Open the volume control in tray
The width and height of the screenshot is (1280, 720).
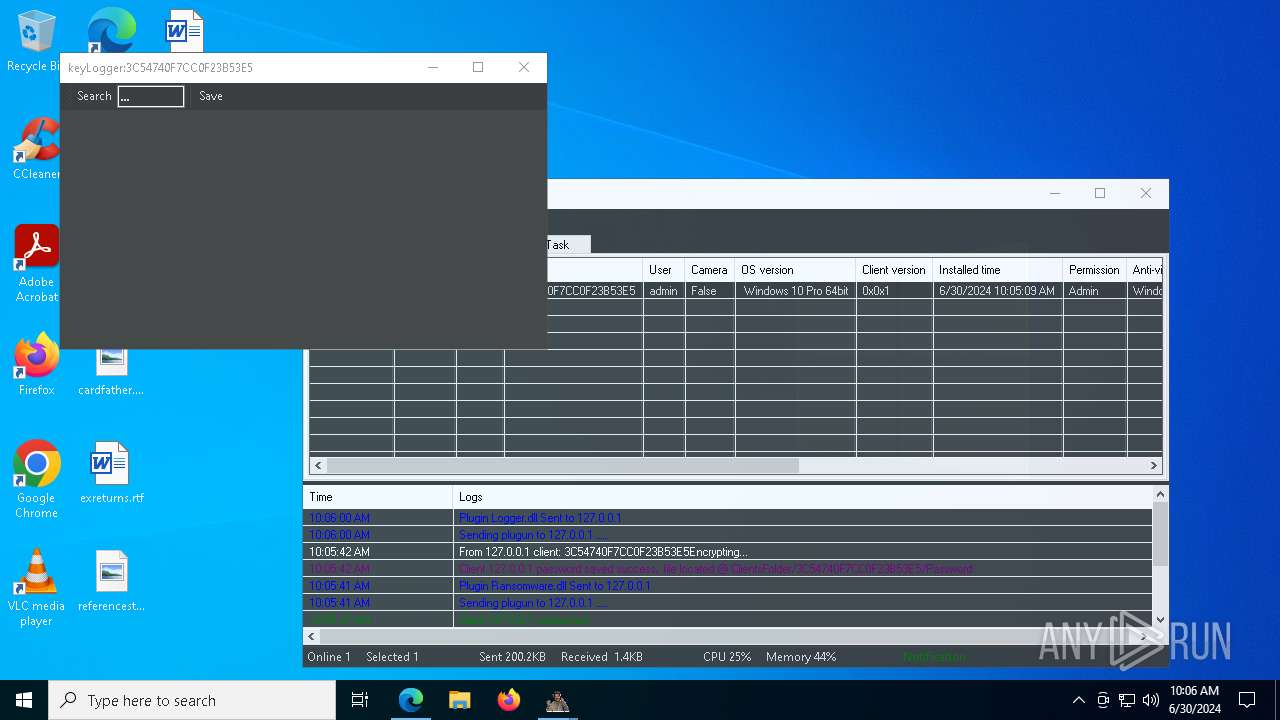point(1151,700)
